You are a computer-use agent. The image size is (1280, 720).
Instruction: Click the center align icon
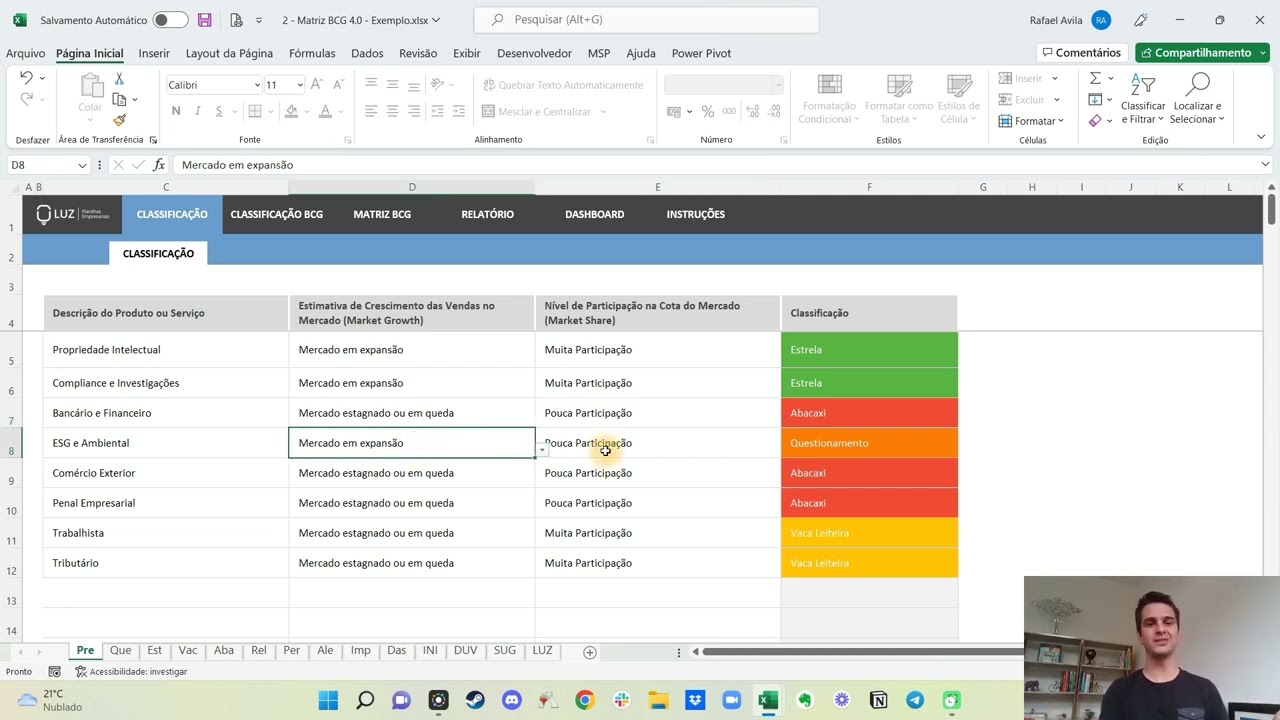point(392,111)
